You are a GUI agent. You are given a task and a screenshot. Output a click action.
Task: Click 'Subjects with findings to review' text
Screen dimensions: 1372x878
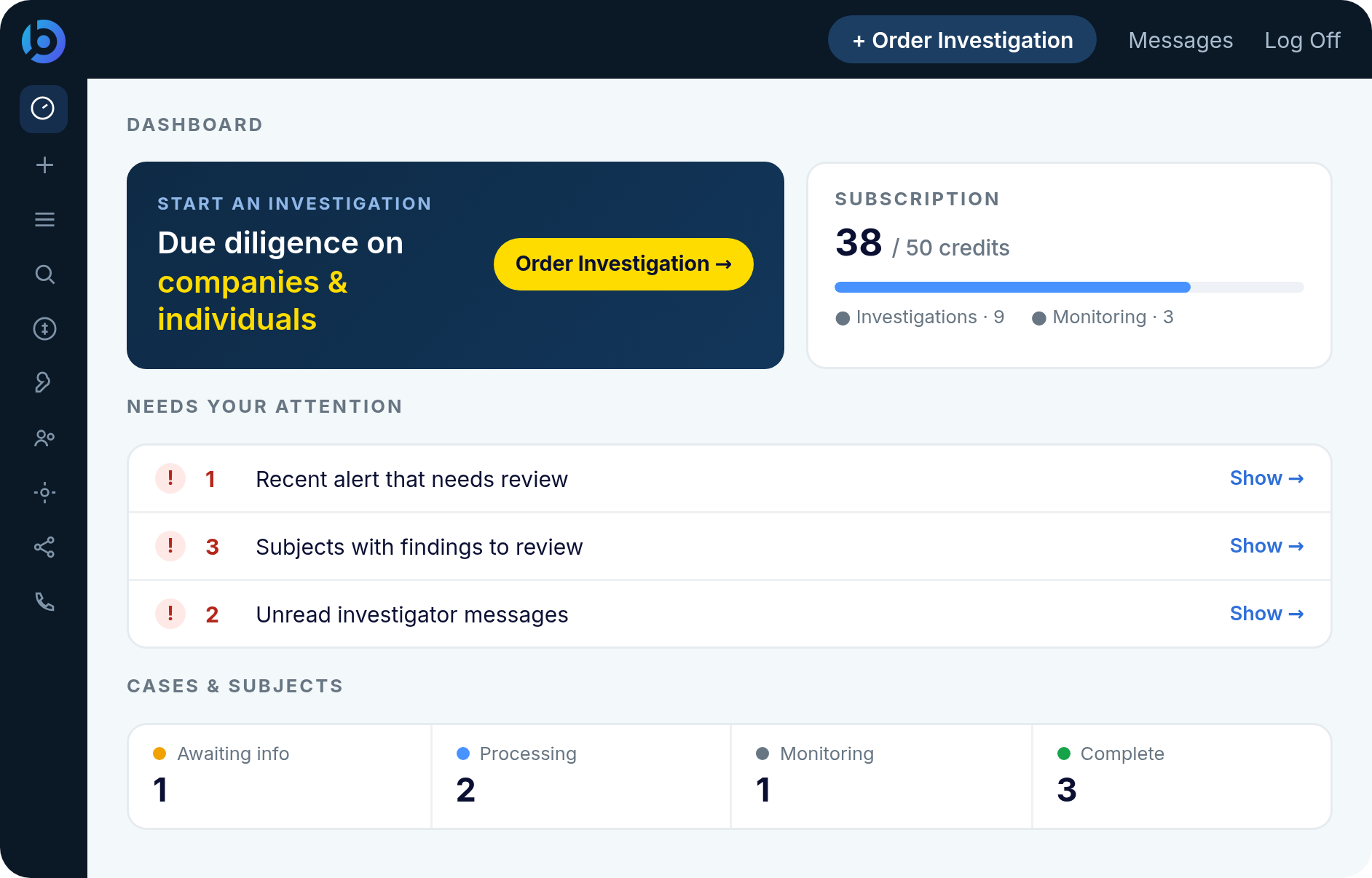419,547
